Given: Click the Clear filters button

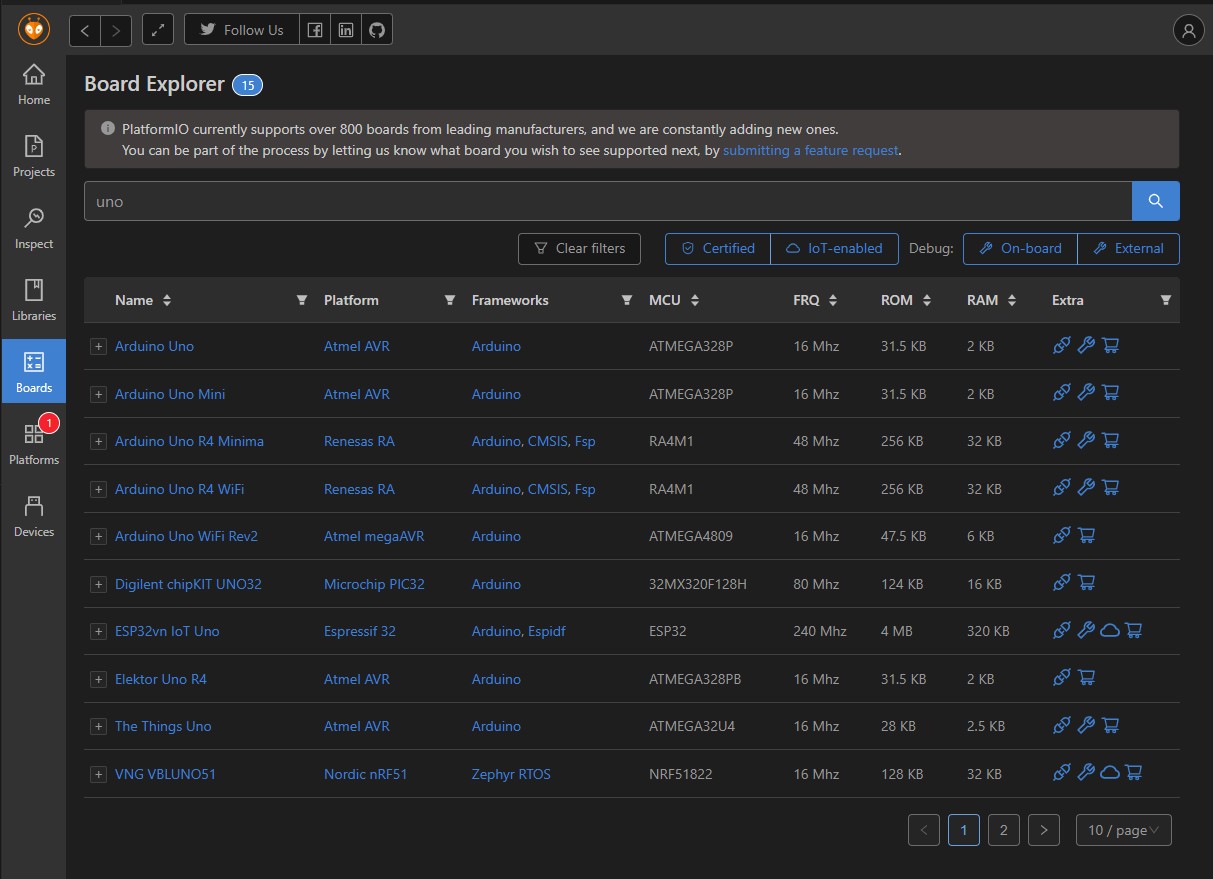Looking at the screenshot, I should [x=579, y=249].
